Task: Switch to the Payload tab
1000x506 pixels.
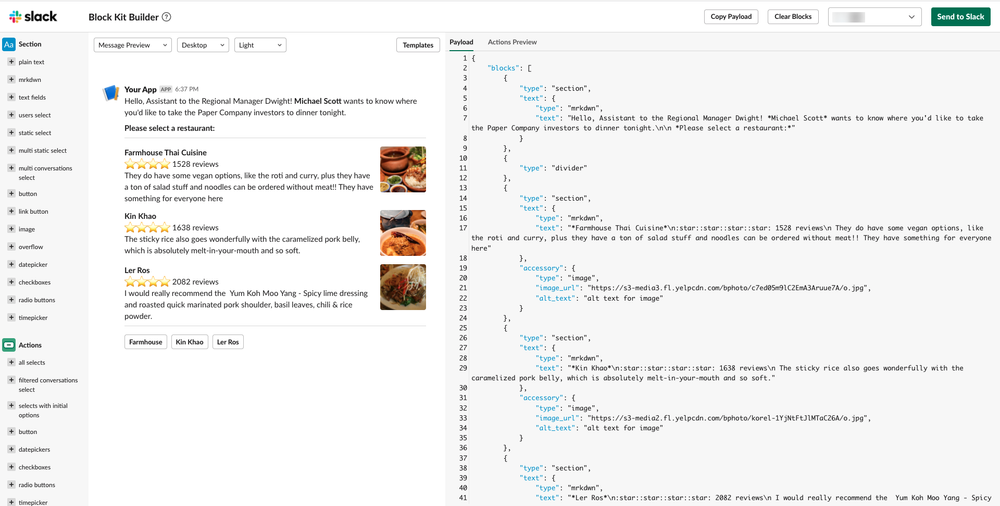Action: click(461, 42)
